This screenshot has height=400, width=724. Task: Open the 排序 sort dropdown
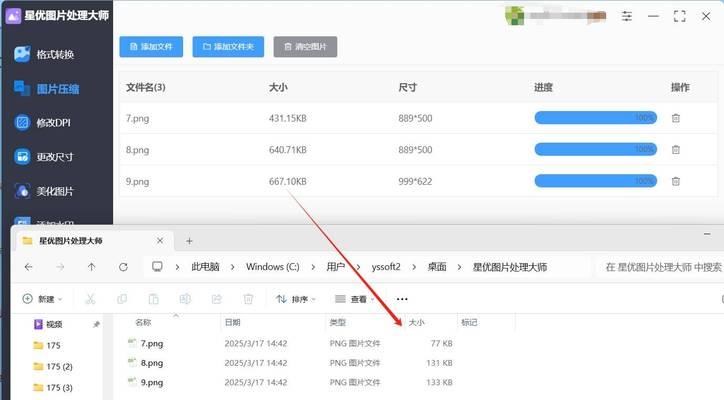coord(296,299)
